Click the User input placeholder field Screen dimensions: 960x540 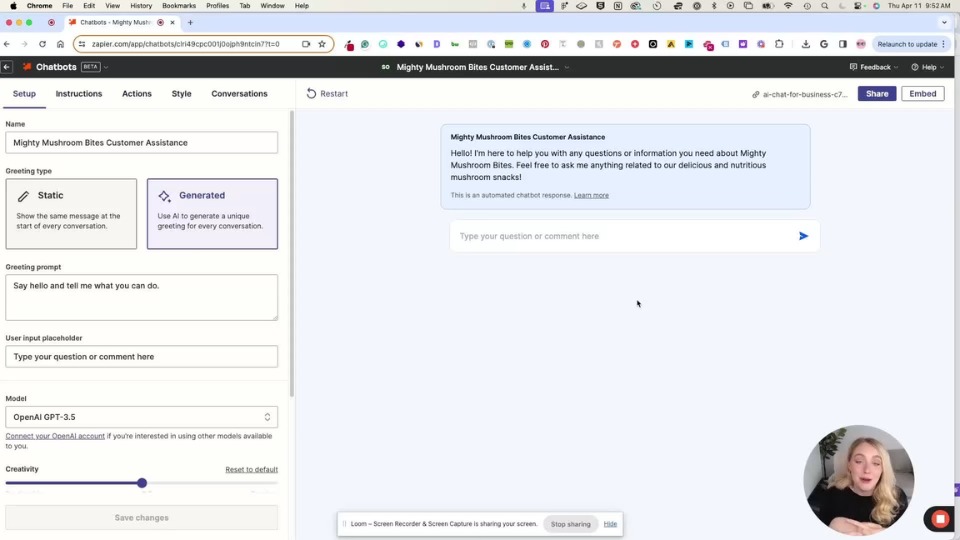tap(141, 356)
